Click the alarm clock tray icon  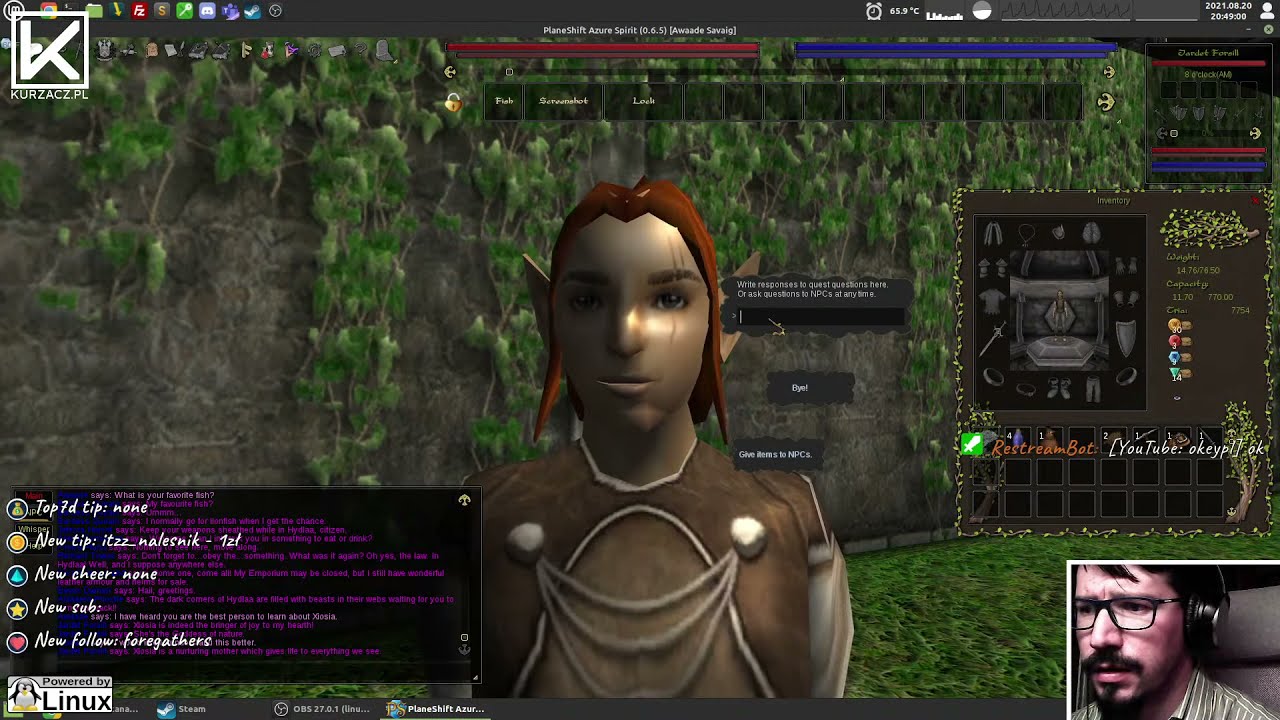pos(874,11)
